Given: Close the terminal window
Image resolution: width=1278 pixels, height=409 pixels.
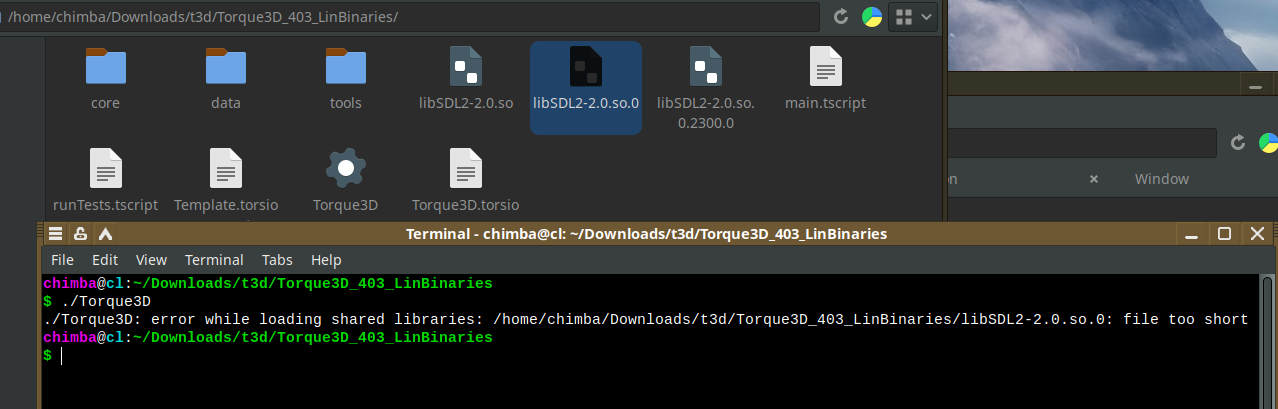Looking at the screenshot, I should 1258,234.
